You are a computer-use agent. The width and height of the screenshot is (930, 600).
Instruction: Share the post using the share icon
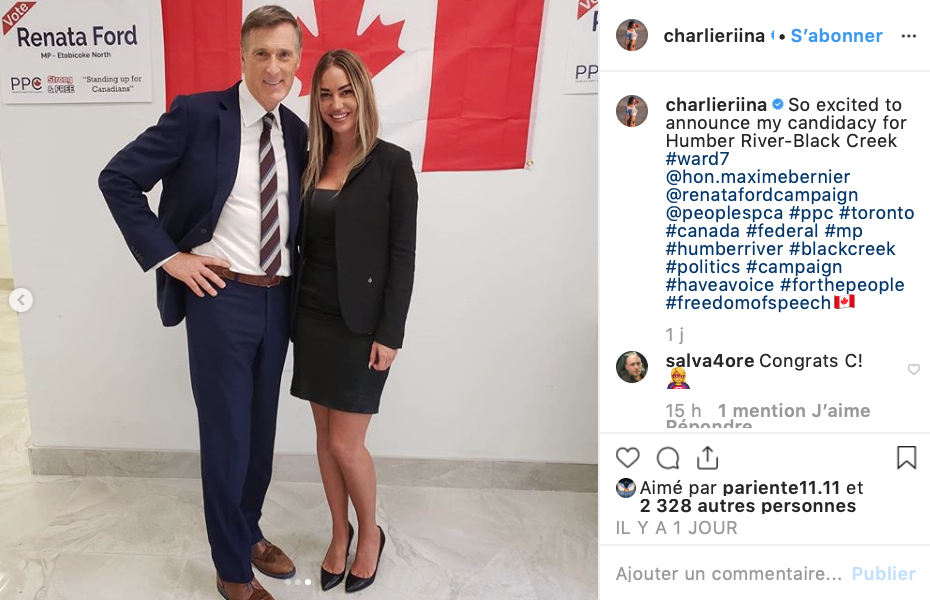click(708, 458)
